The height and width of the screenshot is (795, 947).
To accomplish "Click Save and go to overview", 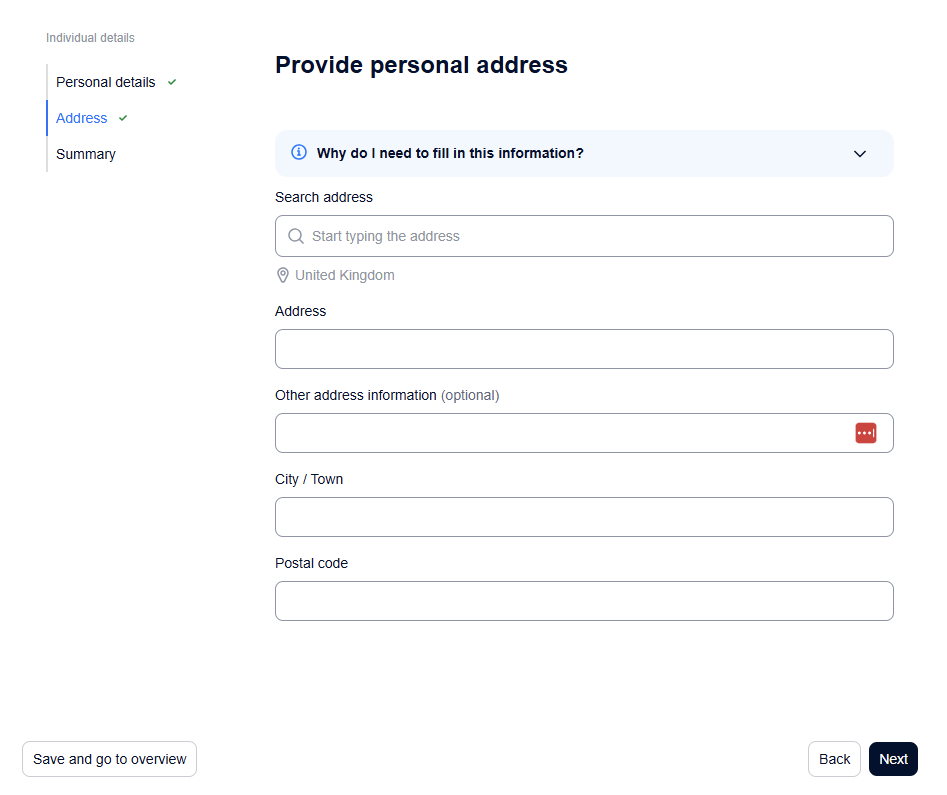I will (x=109, y=759).
